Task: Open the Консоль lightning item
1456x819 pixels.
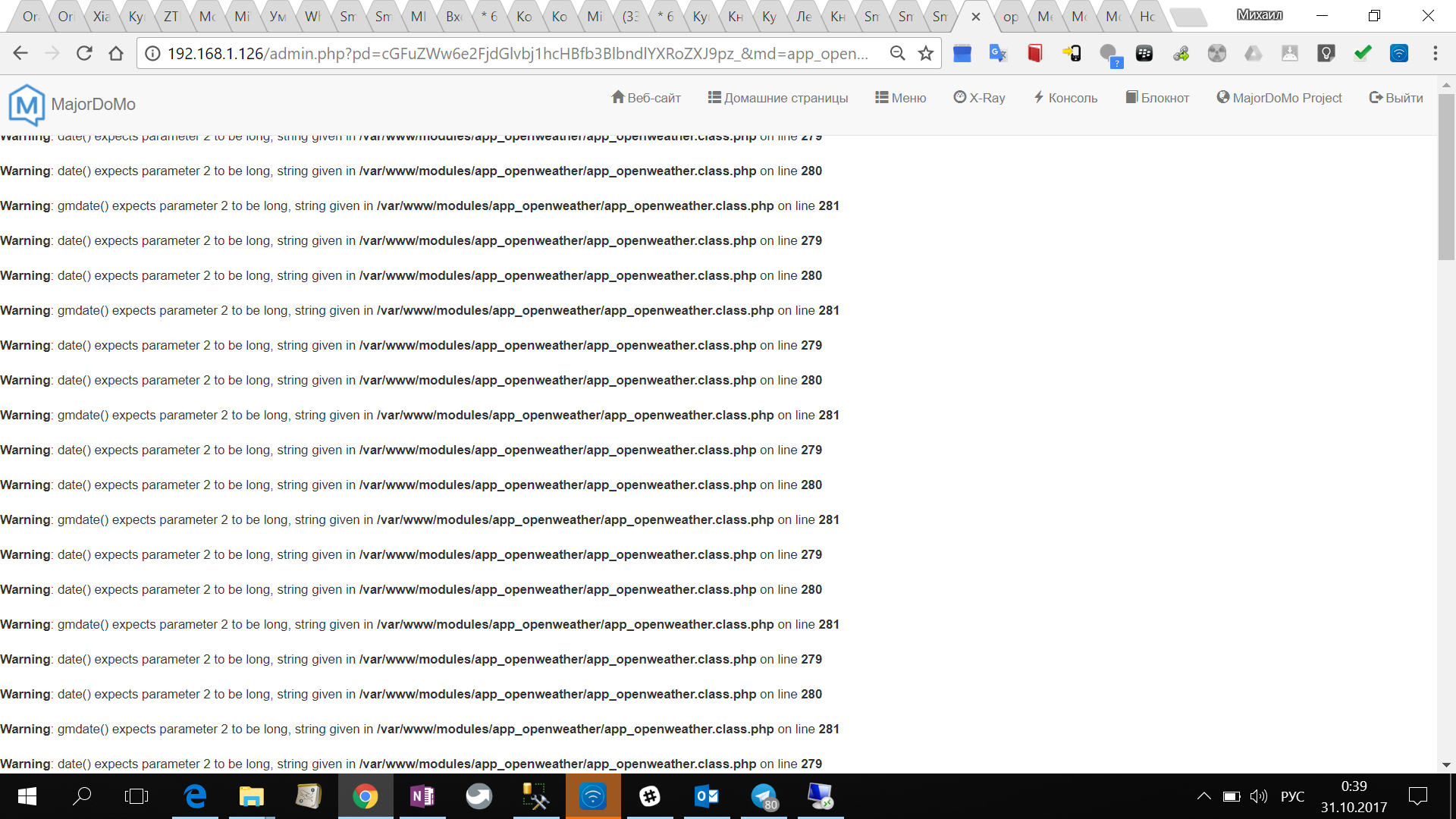Action: [1065, 98]
